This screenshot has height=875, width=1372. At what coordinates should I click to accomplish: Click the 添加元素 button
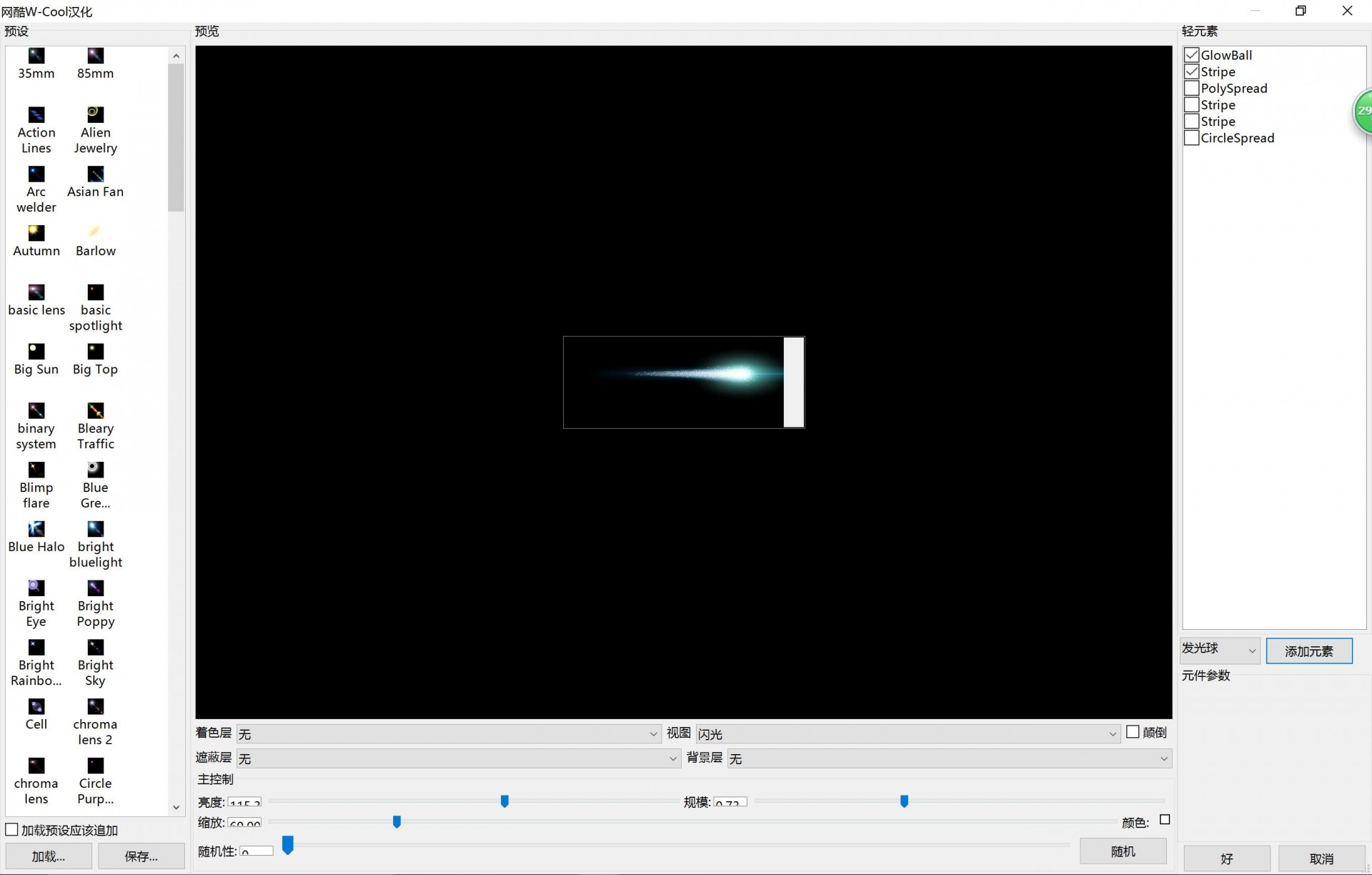(x=1308, y=651)
